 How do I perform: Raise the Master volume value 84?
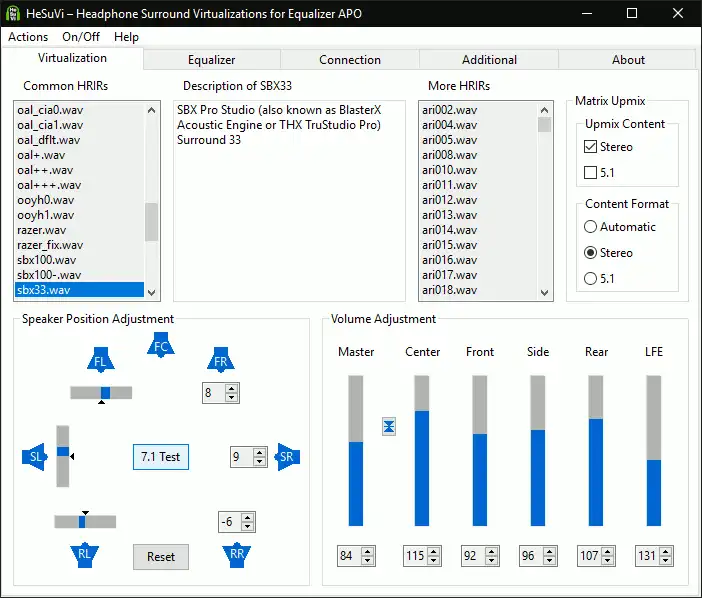[x=368, y=551]
